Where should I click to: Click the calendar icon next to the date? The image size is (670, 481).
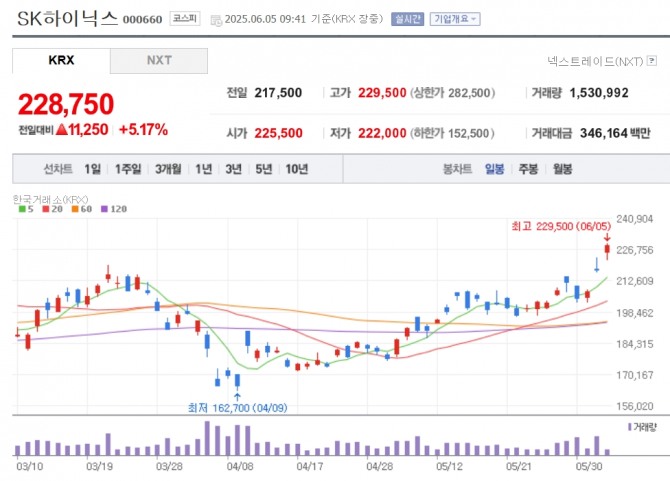pyautogui.click(x=216, y=19)
